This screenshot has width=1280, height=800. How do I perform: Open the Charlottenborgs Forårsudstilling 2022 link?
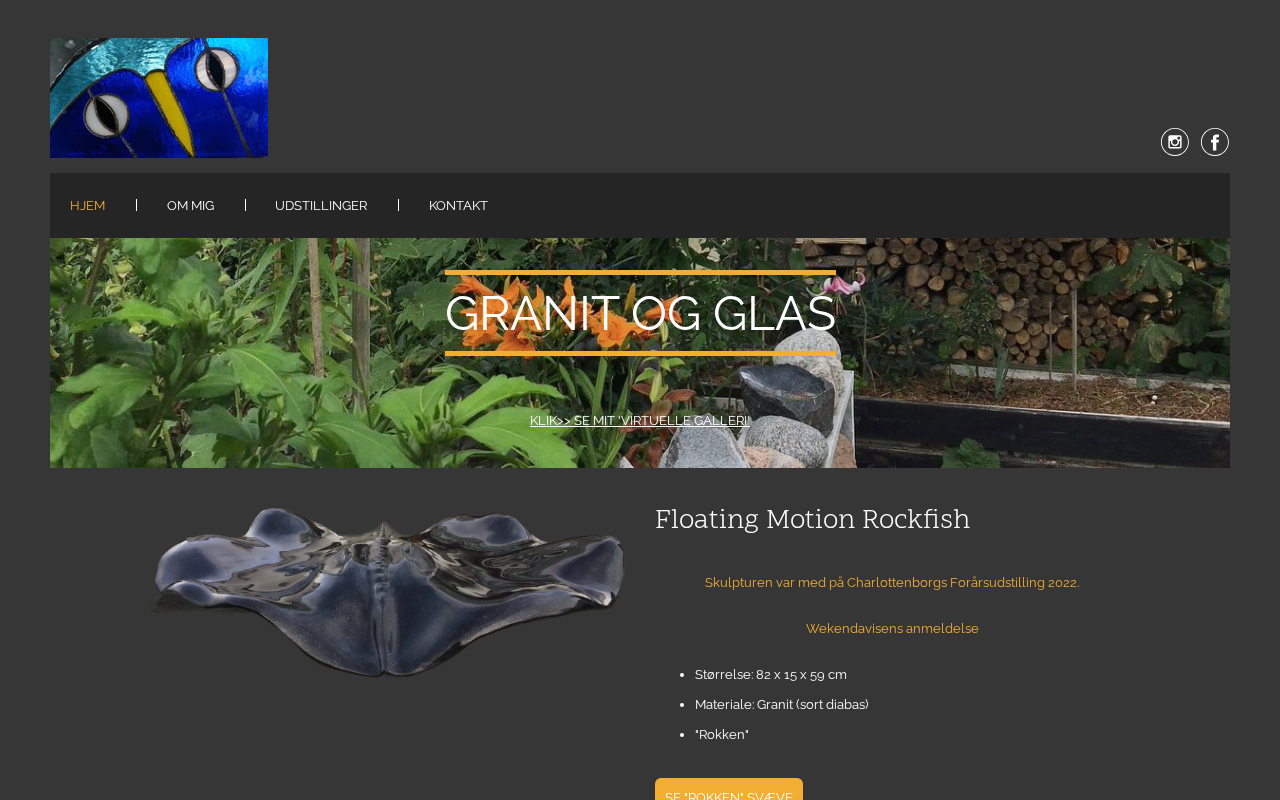coord(892,582)
